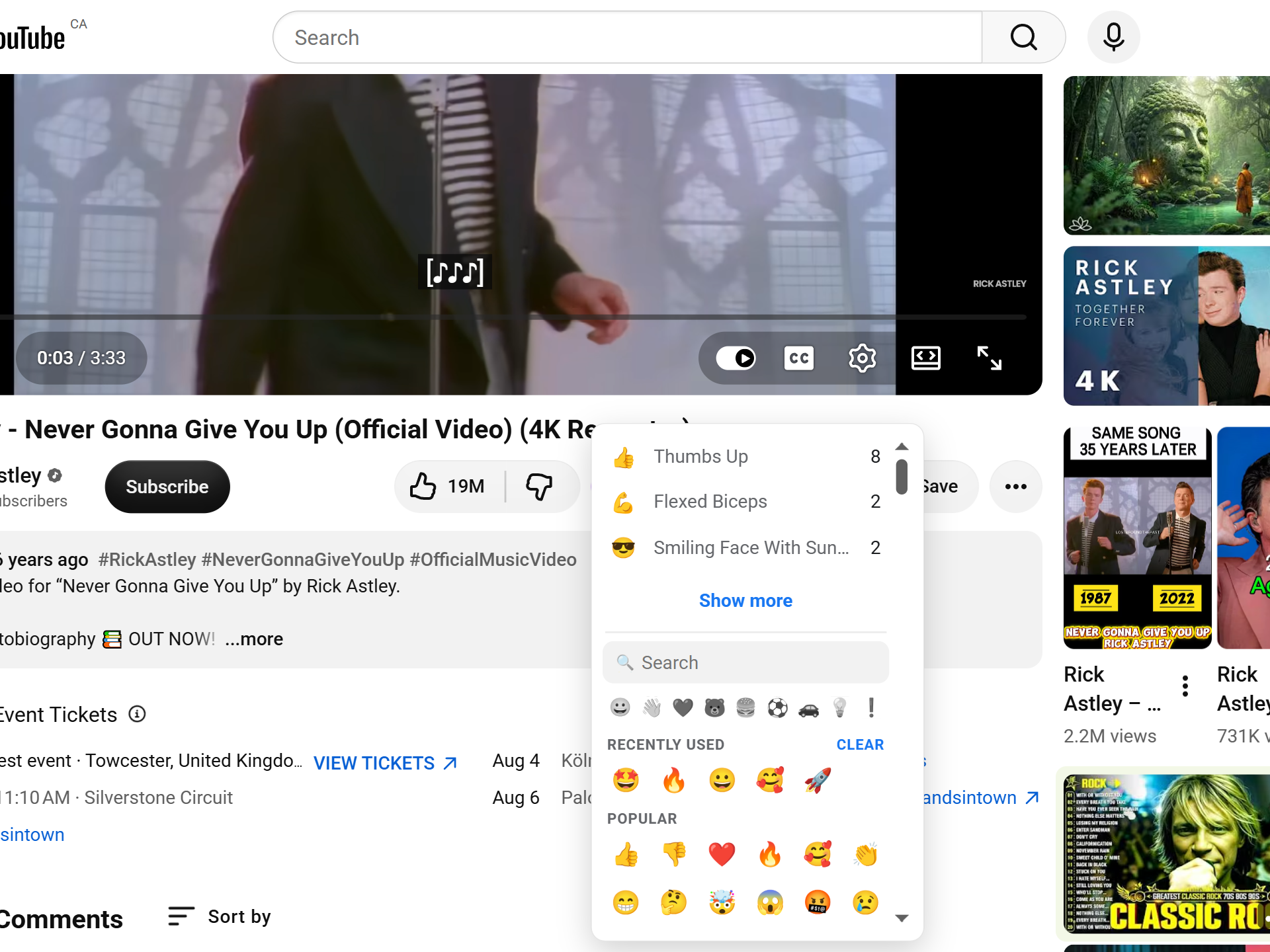Image resolution: width=1270 pixels, height=952 pixels.
Task: Open the Classic Rock playlist thumbnail
Action: click(1167, 853)
